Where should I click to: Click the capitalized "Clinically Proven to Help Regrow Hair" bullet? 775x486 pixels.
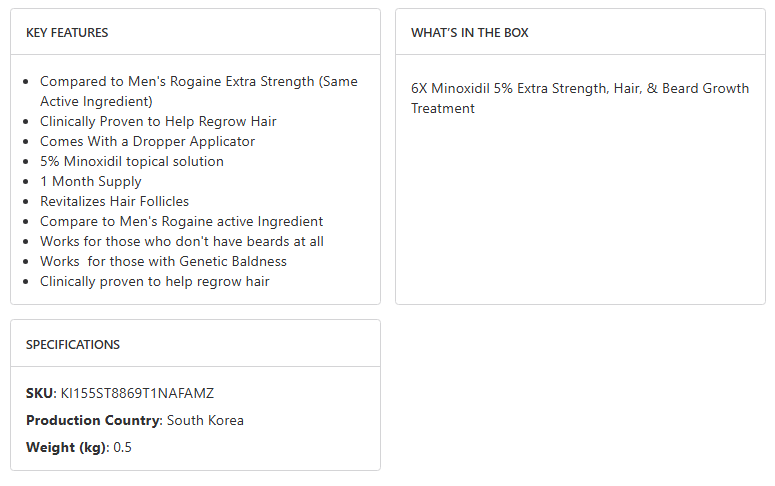pos(158,121)
